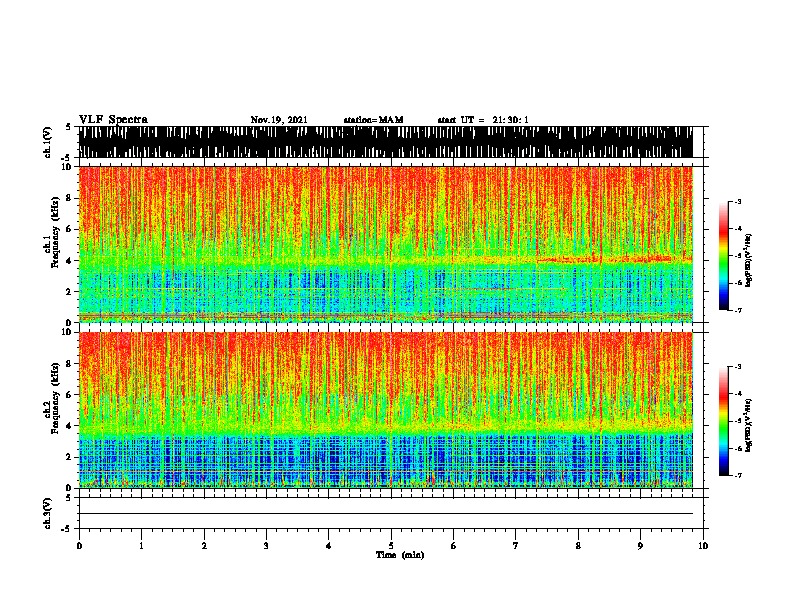Viewport: 792px width, 612px height.
Task: Click the "-7" label on the ch.2 color bar
Action: 737,476
